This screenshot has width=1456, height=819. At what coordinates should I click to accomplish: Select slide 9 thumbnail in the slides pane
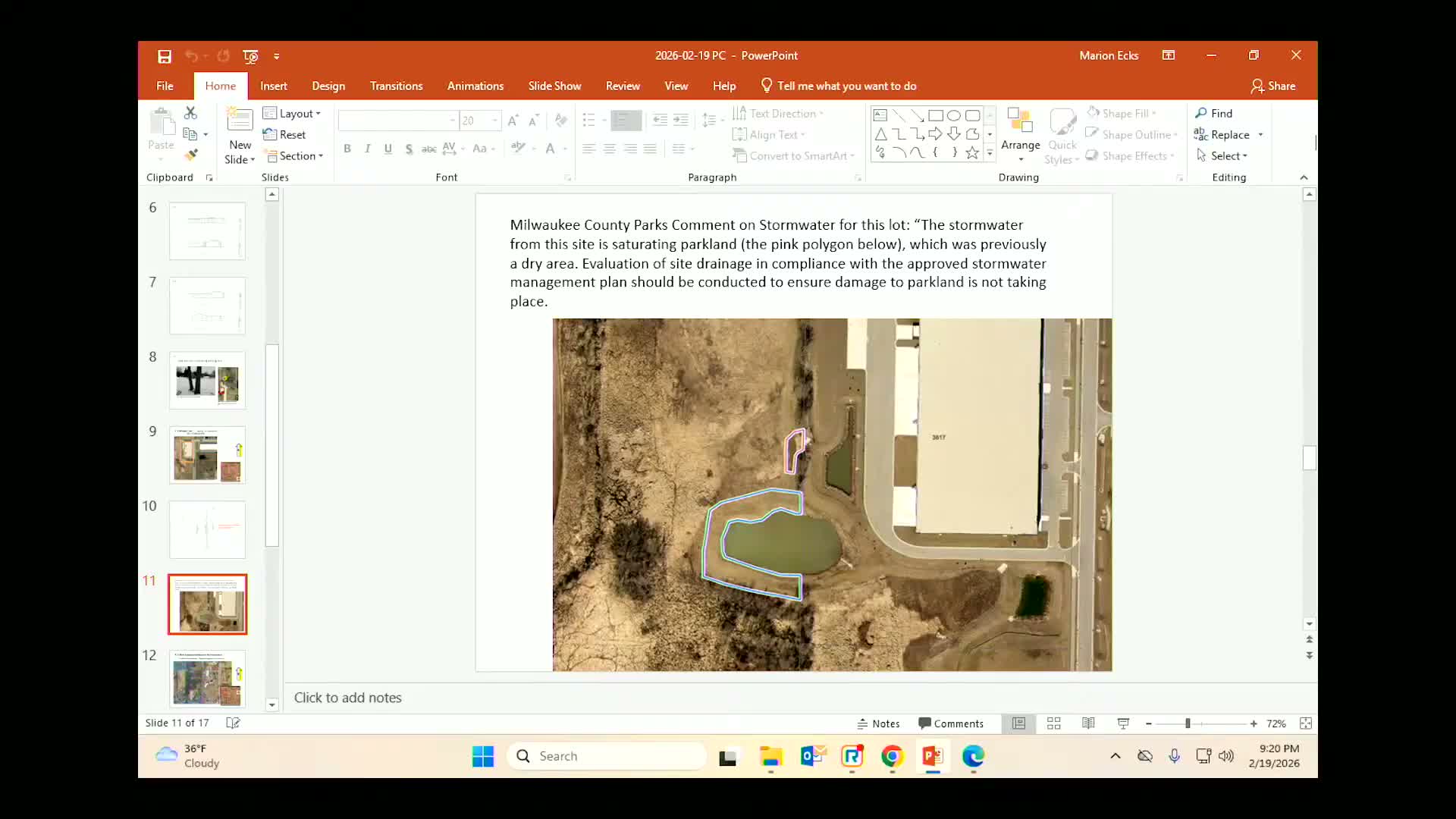coord(207,455)
